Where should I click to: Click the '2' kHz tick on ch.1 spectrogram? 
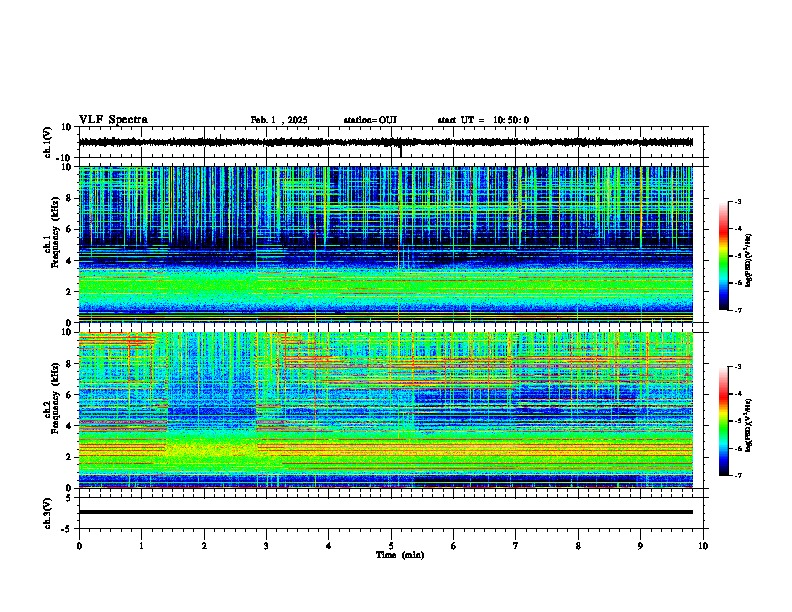pos(69,291)
